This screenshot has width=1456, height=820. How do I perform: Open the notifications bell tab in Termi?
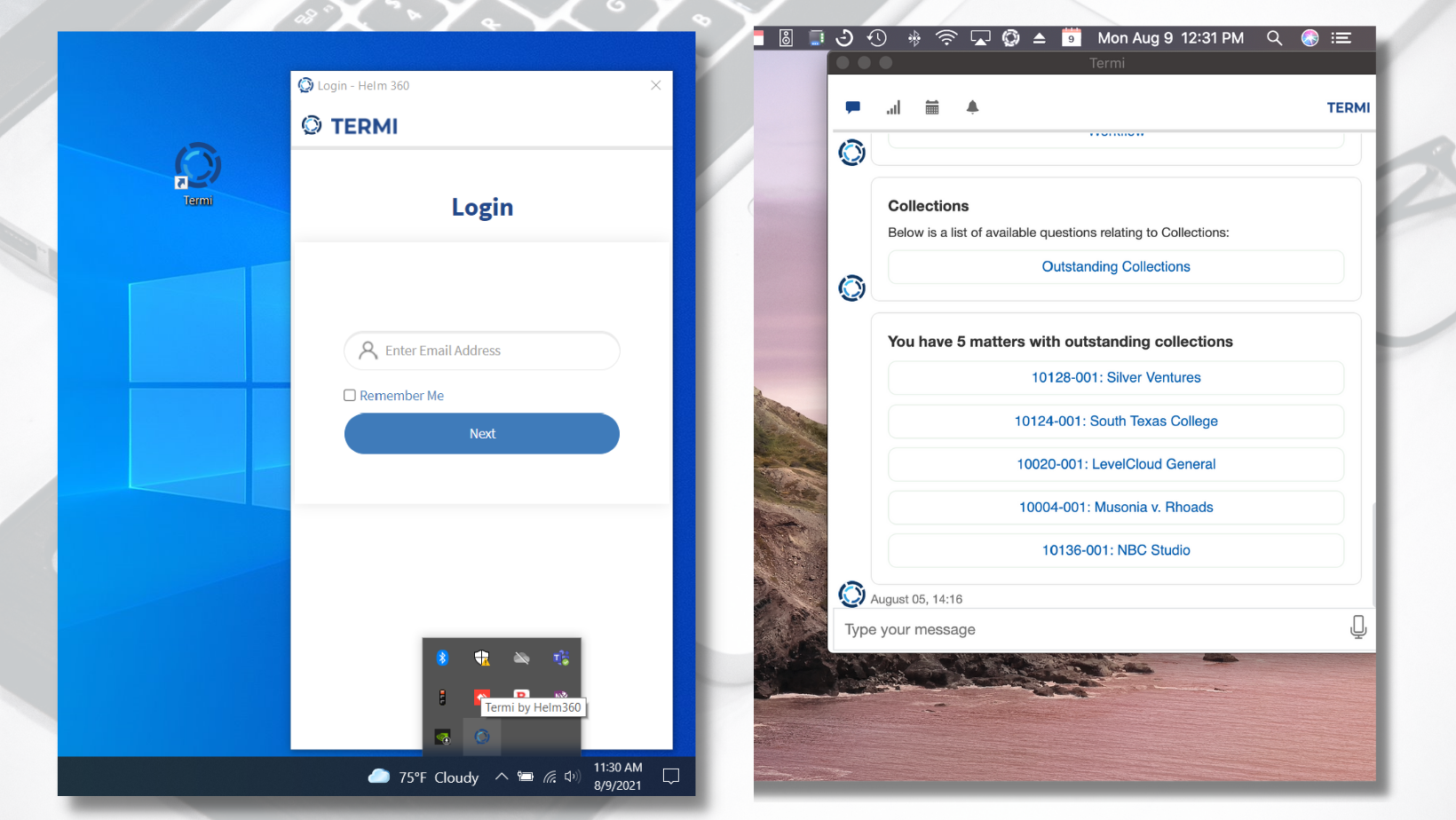972,107
